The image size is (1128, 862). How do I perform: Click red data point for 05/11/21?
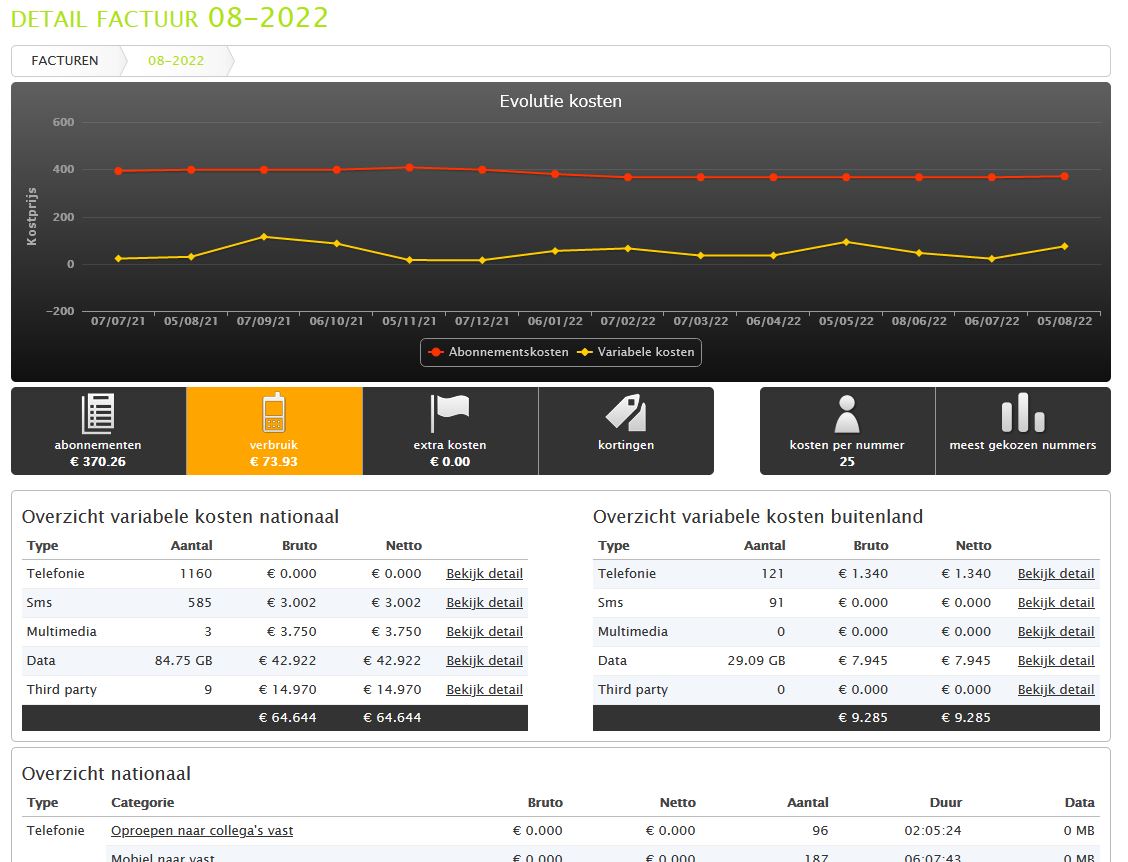409,168
